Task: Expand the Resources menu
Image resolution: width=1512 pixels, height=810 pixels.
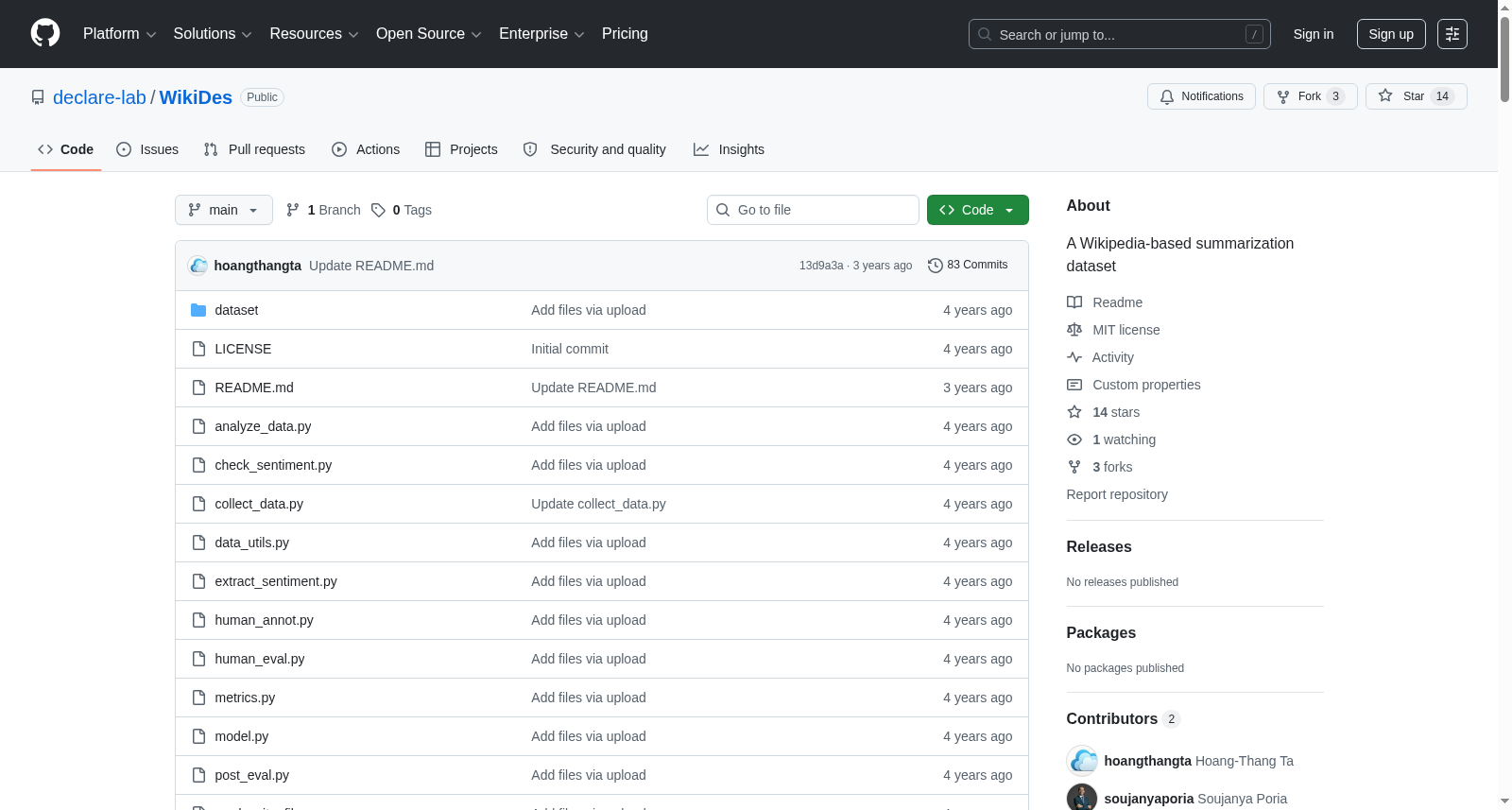Action: (x=314, y=34)
